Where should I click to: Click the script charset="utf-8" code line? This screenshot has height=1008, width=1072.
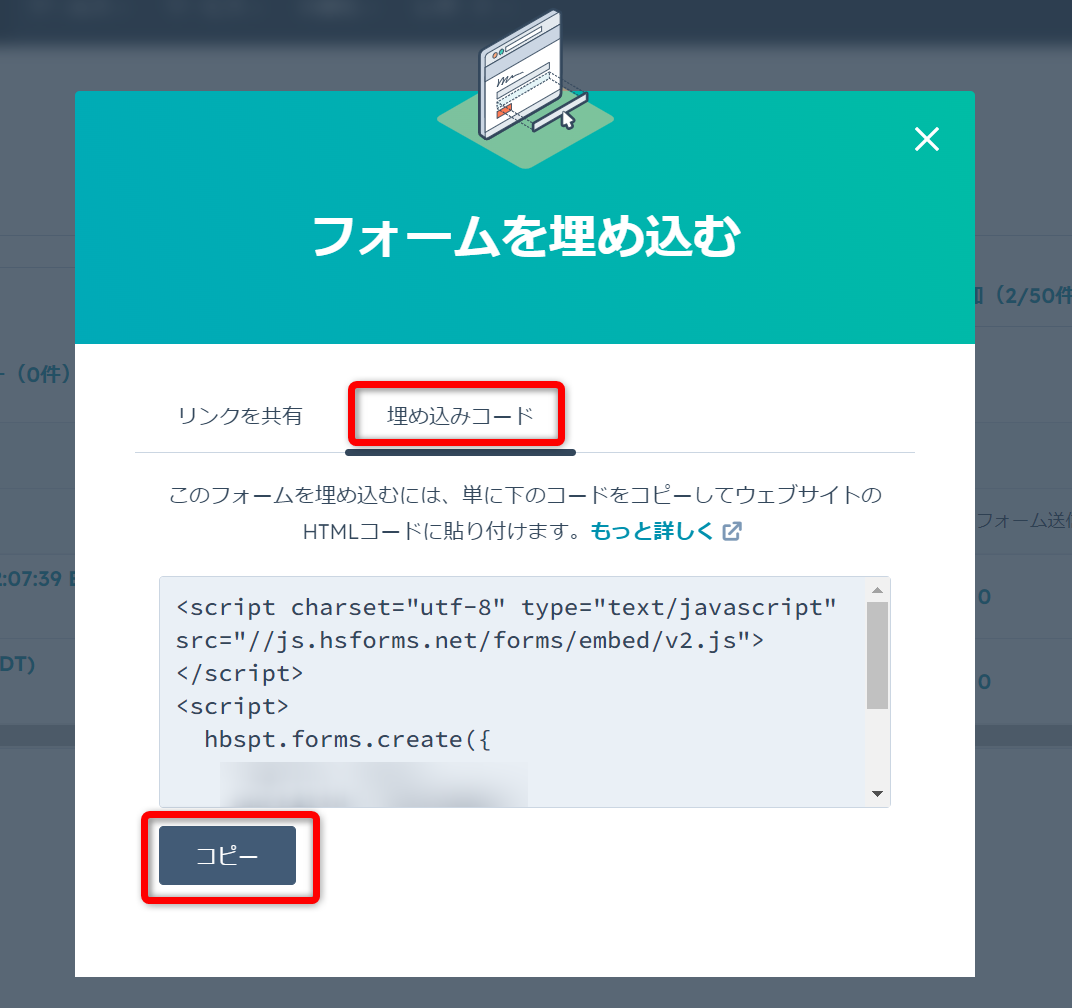507,608
